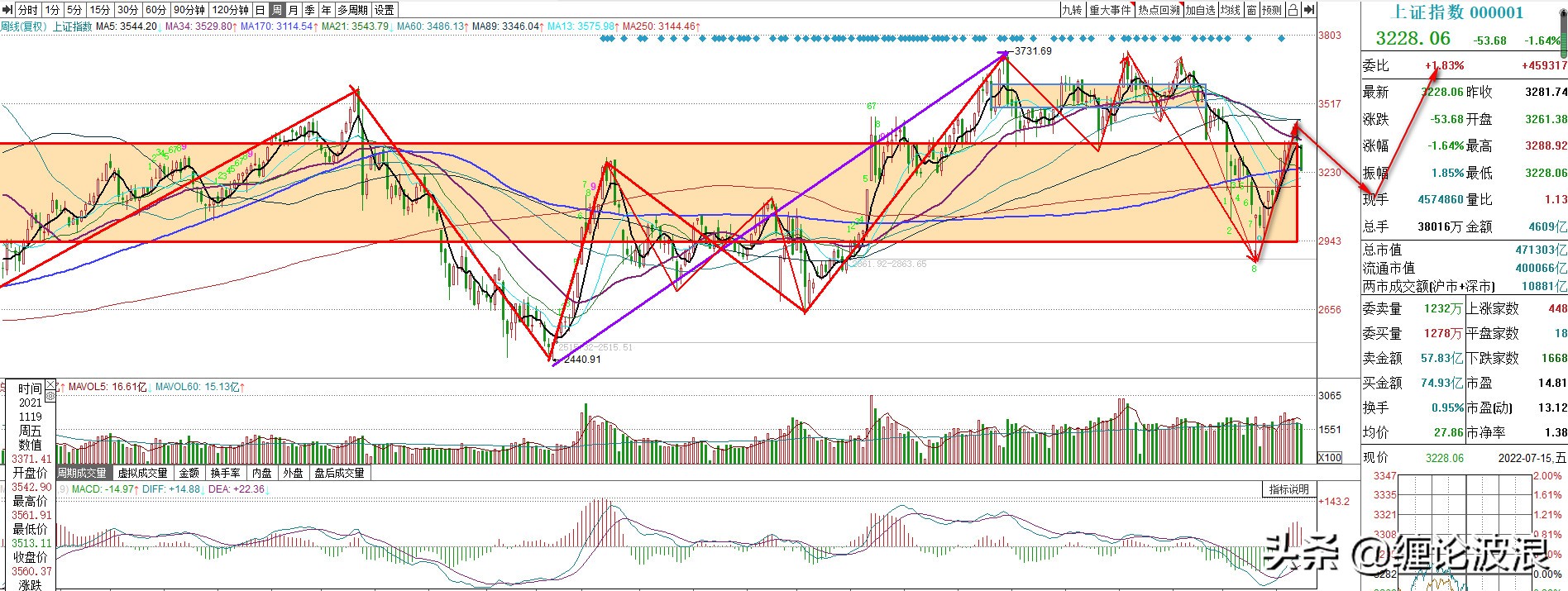Viewport: 1568px width, 591px height.
Task: Click the 下跌家数 value 1668
Action: click(1554, 358)
